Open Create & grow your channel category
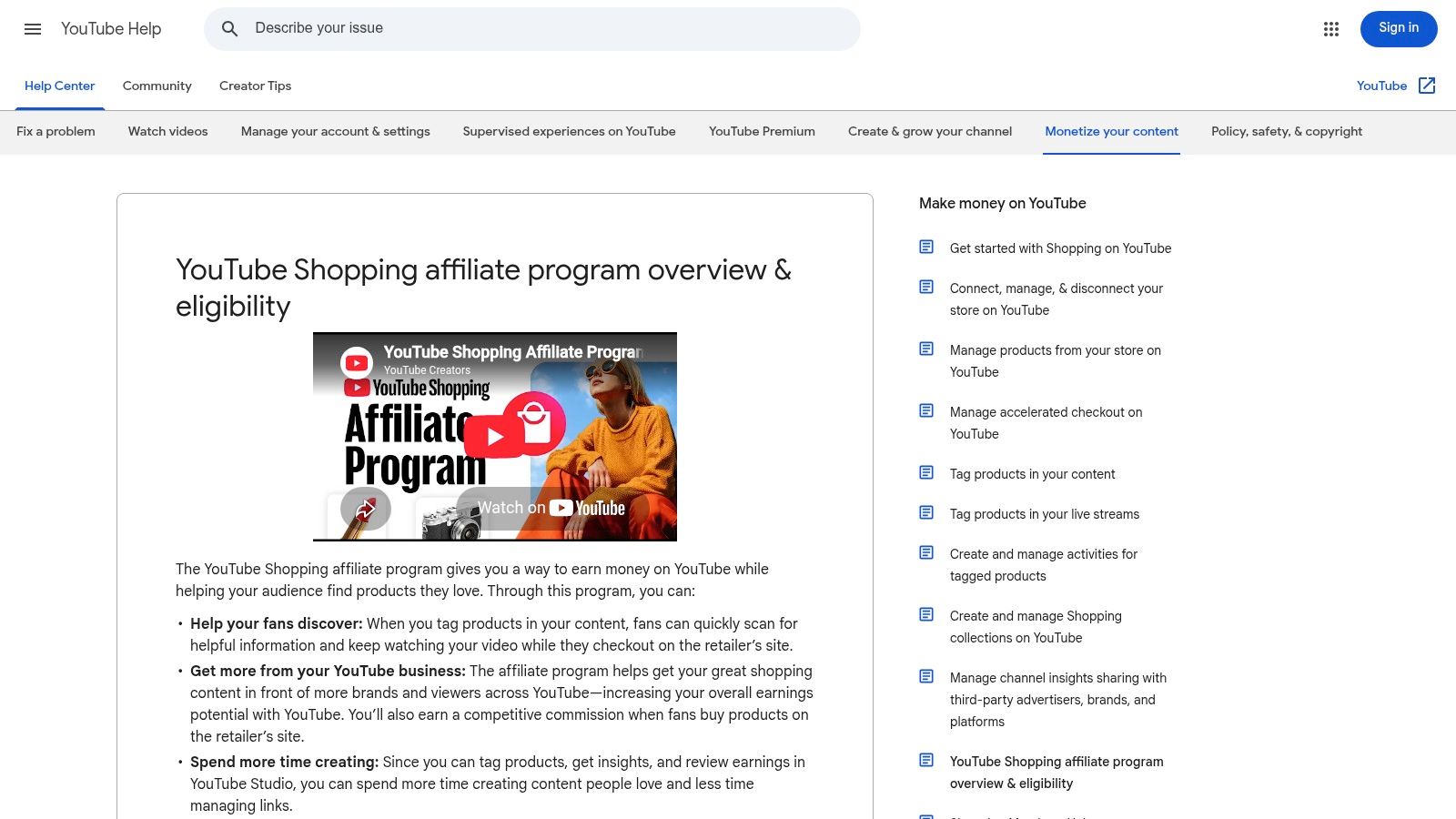This screenshot has width=1456, height=819. click(930, 131)
